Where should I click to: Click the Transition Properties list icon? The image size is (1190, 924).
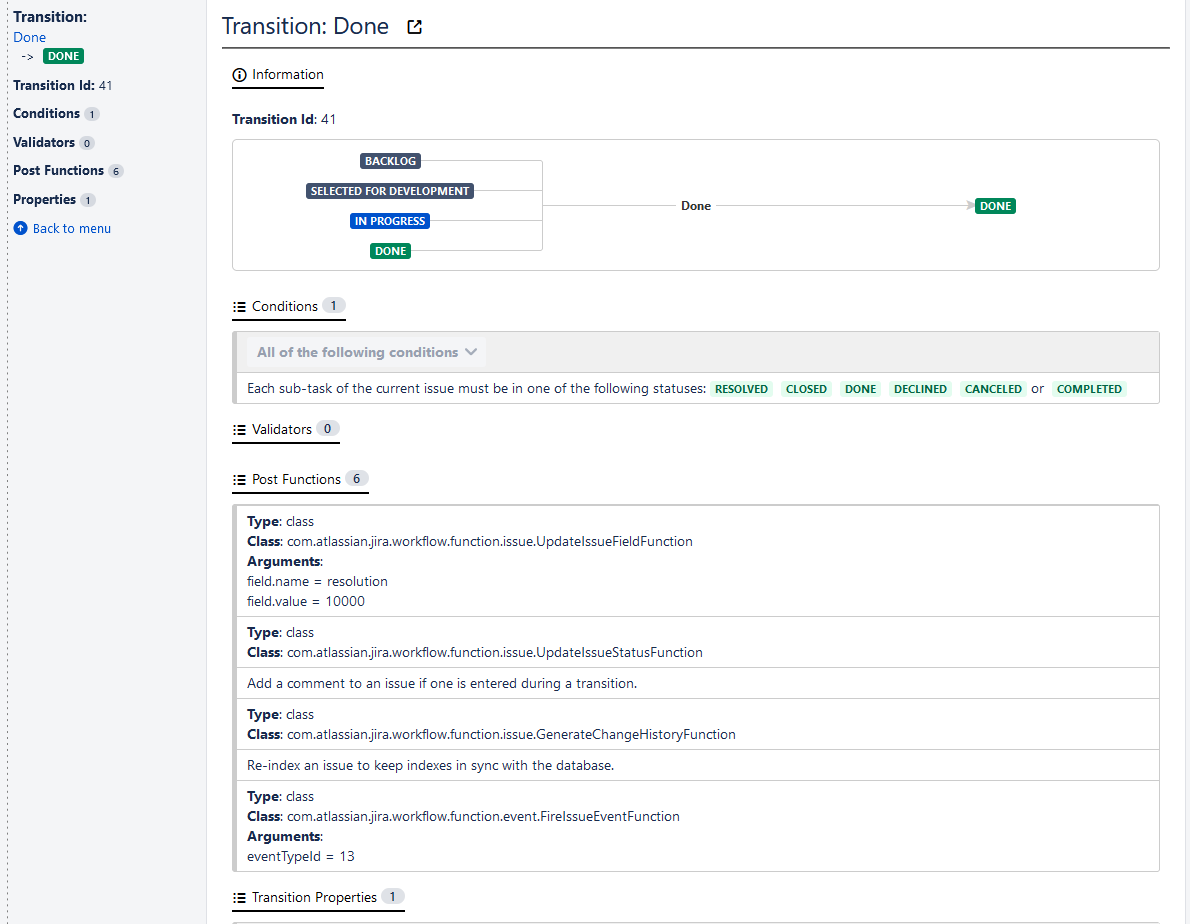tap(239, 898)
